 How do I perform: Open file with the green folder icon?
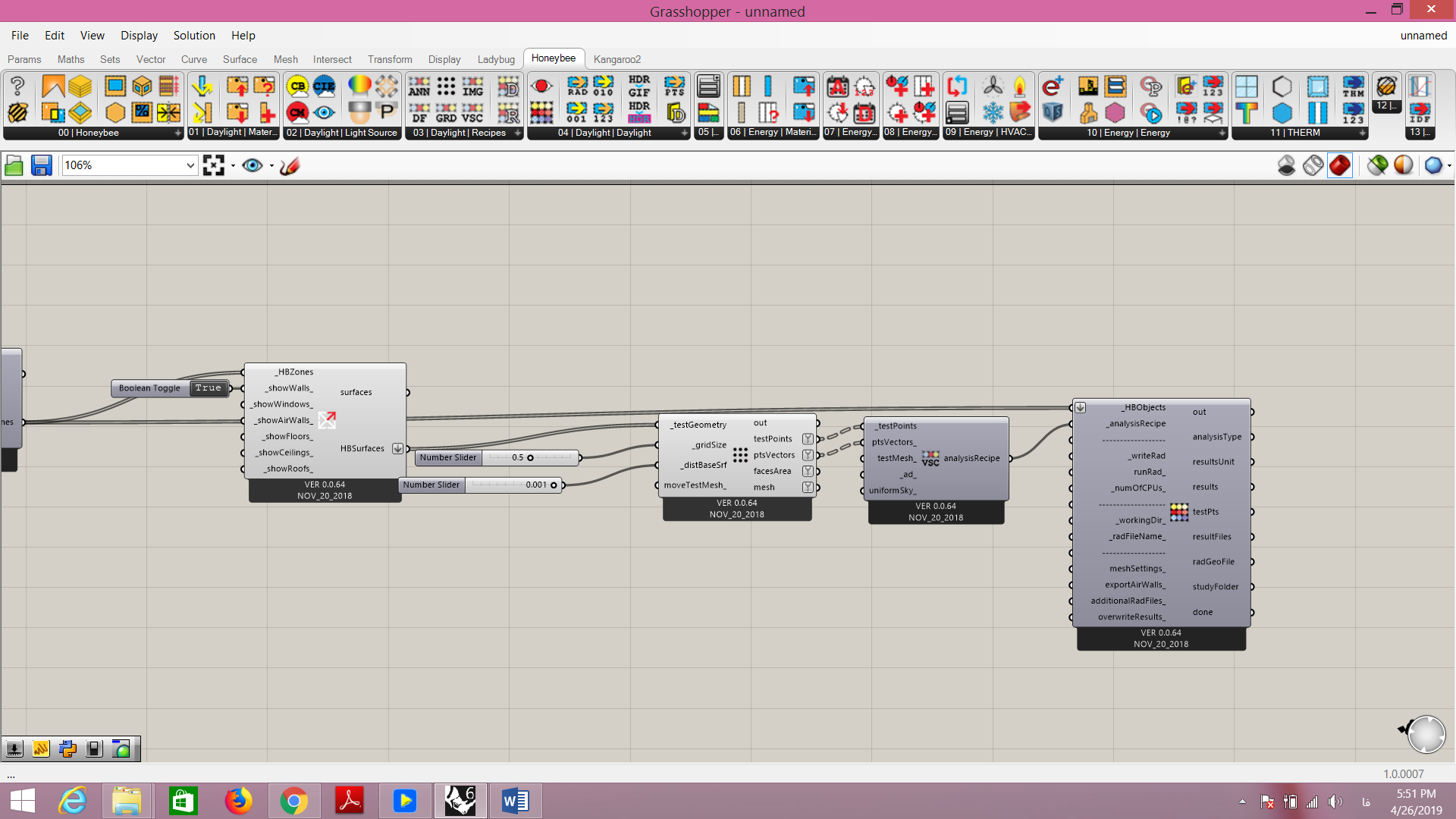[x=14, y=165]
